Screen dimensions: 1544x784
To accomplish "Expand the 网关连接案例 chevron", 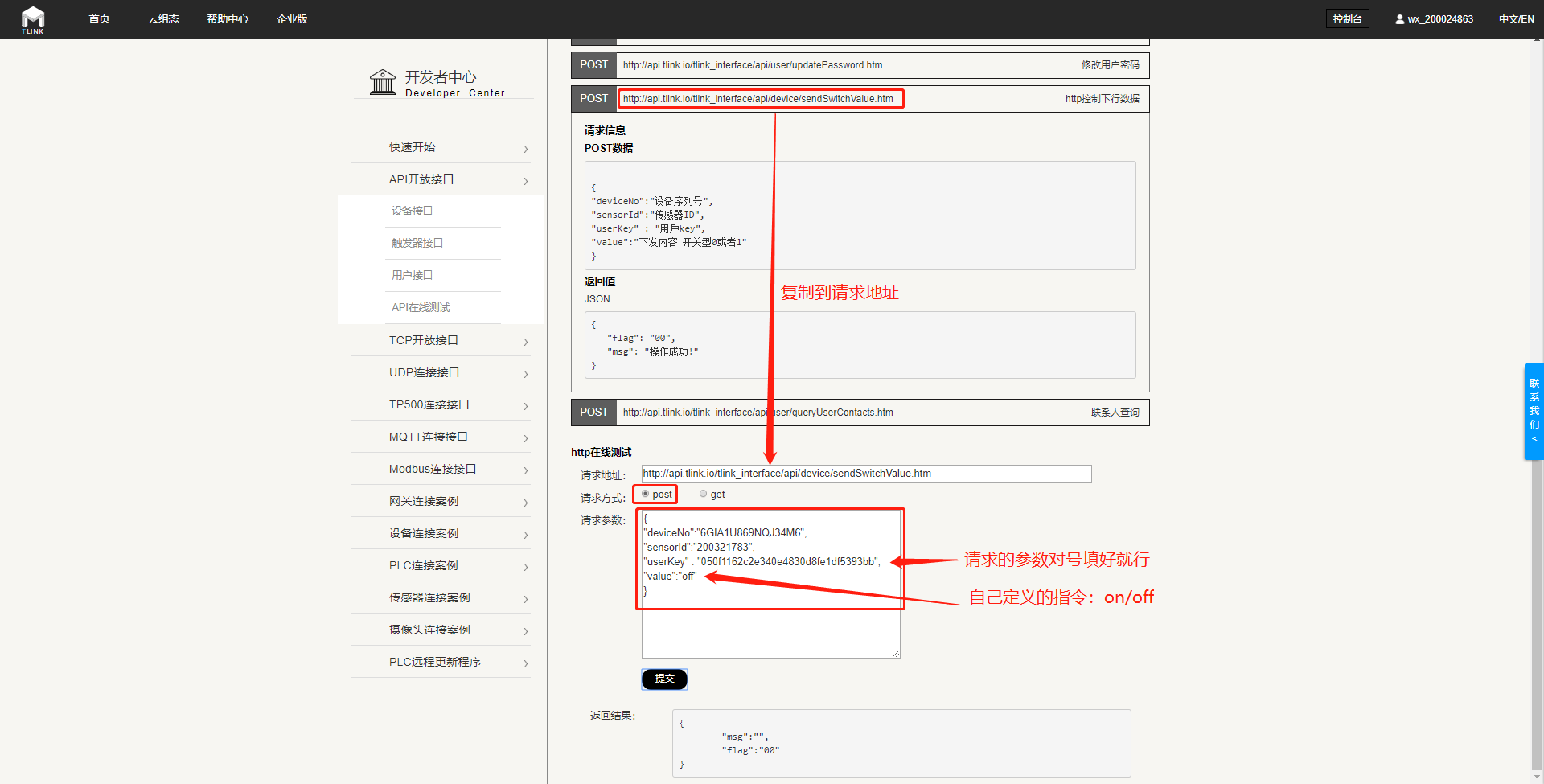I will pyautogui.click(x=526, y=503).
